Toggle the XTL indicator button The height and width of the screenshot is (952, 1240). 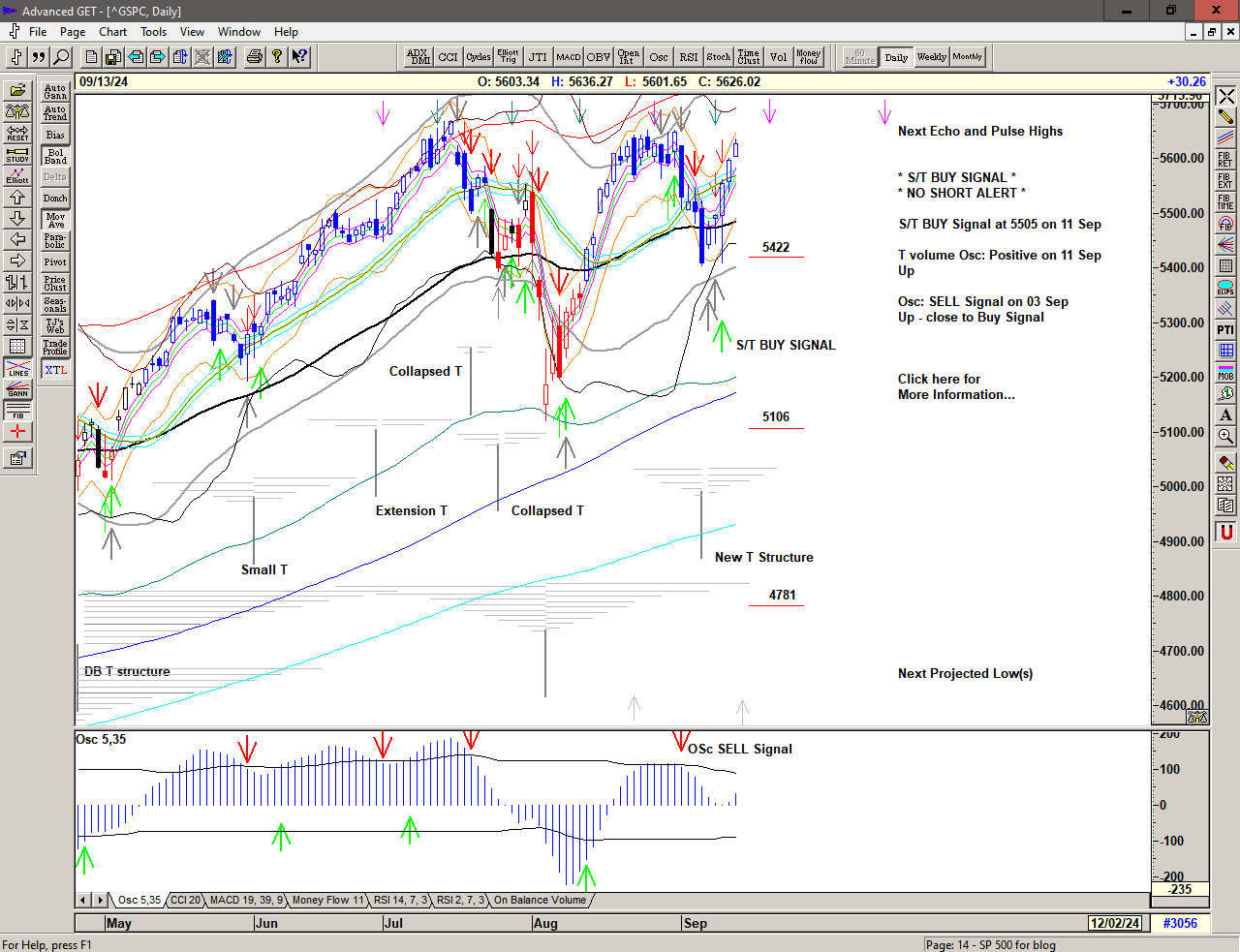tap(55, 370)
